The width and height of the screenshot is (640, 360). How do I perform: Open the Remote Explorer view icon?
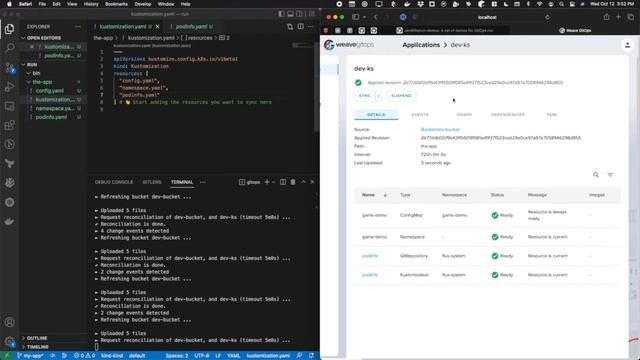point(9,106)
